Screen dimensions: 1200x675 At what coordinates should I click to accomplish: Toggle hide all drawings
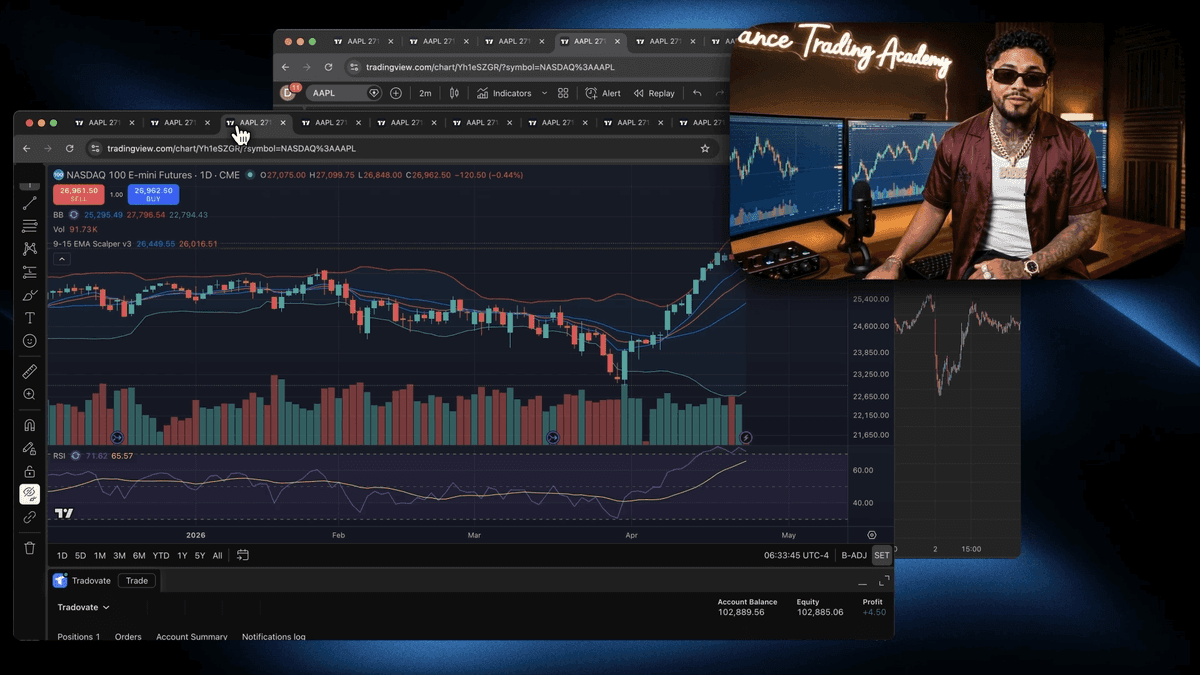click(x=30, y=494)
